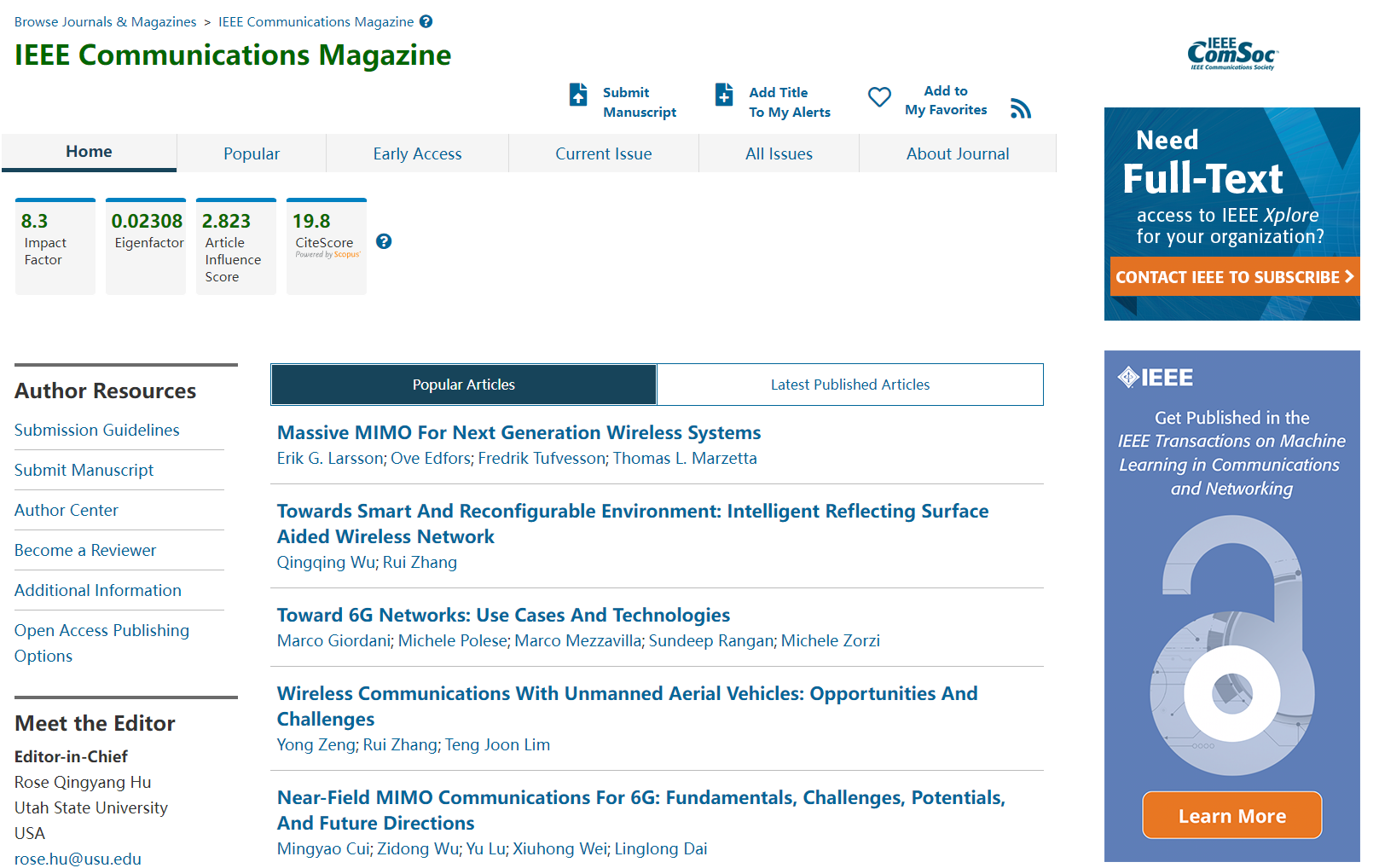Click author Yong Zeng

(x=316, y=744)
